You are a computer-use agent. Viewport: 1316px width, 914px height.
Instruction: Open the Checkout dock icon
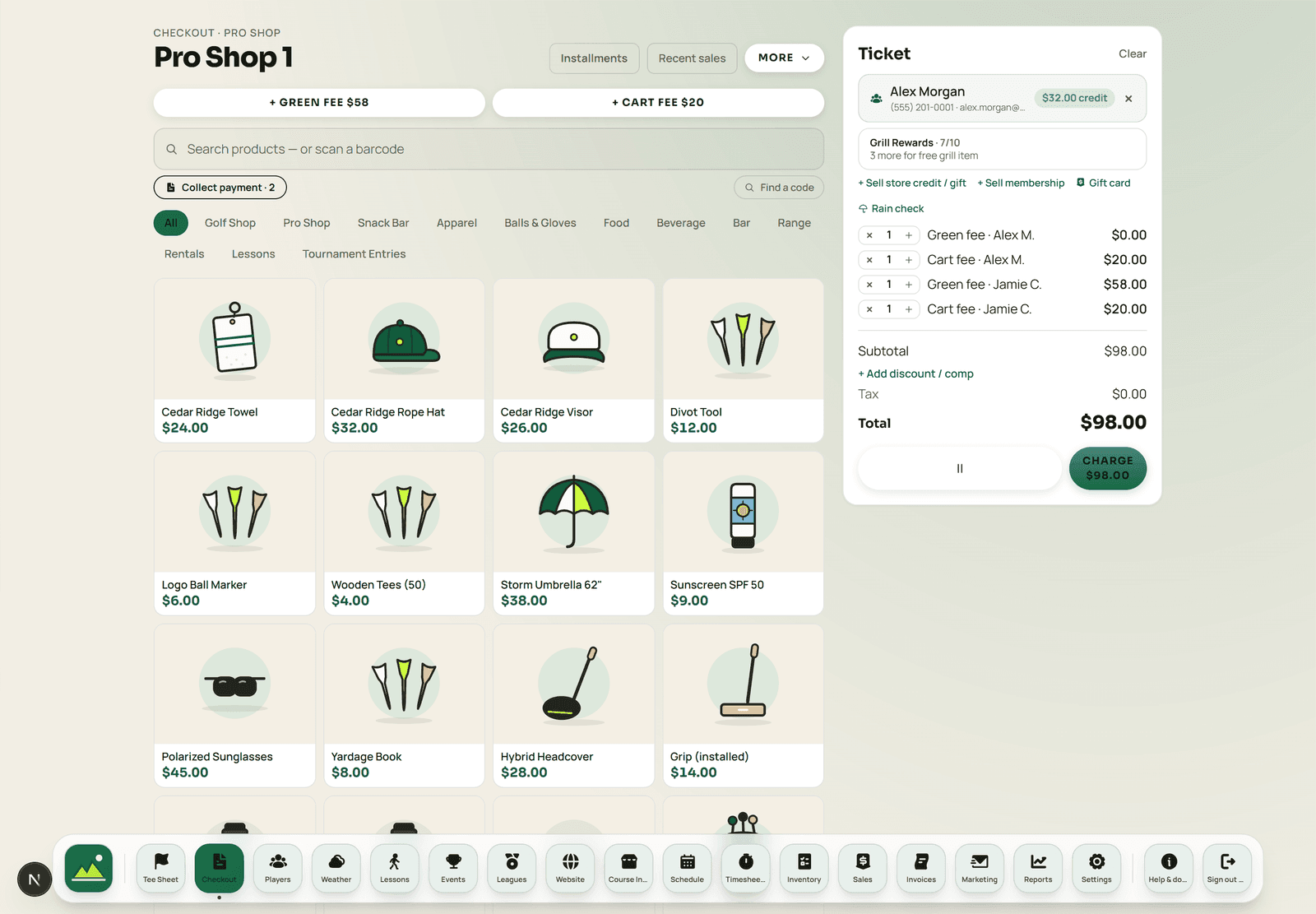tap(219, 868)
